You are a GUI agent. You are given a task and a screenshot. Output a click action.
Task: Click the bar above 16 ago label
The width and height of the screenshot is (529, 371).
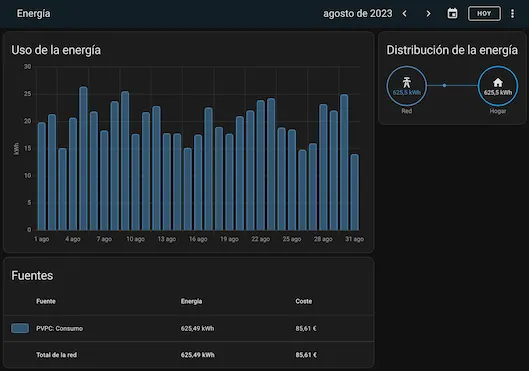click(x=198, y=182)
